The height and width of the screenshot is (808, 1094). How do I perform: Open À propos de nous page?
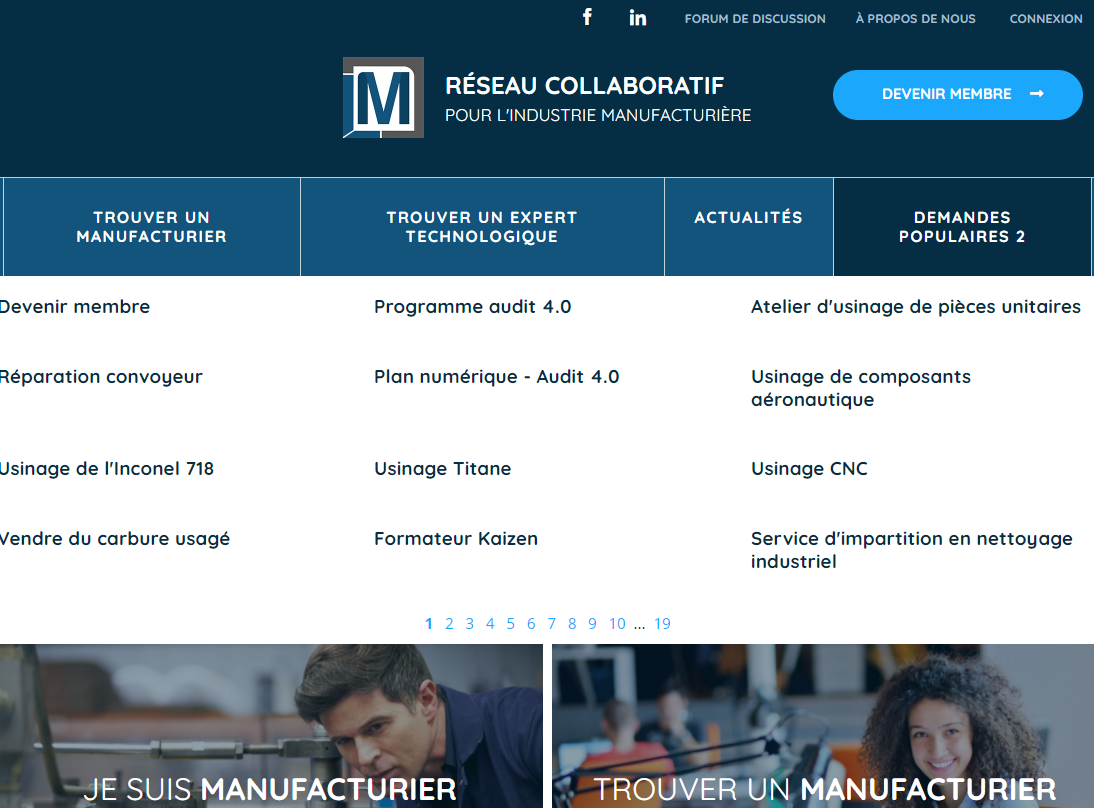915,19
